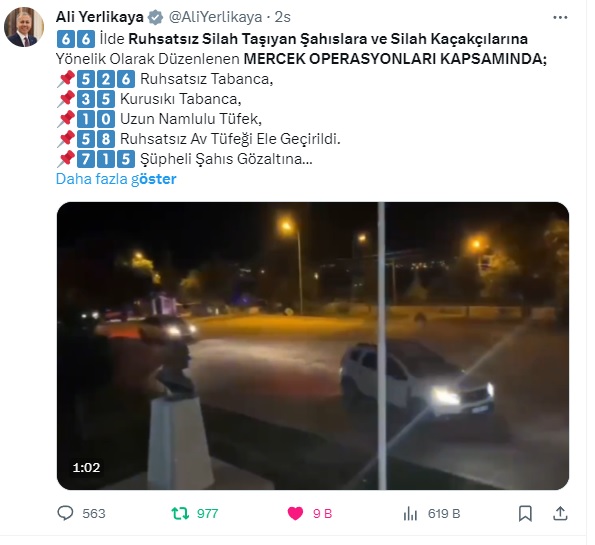This screenshot has height=545, width=595.
Task: Open Ali Yerlikaya's profile picture
Action: tap(24, 27)
